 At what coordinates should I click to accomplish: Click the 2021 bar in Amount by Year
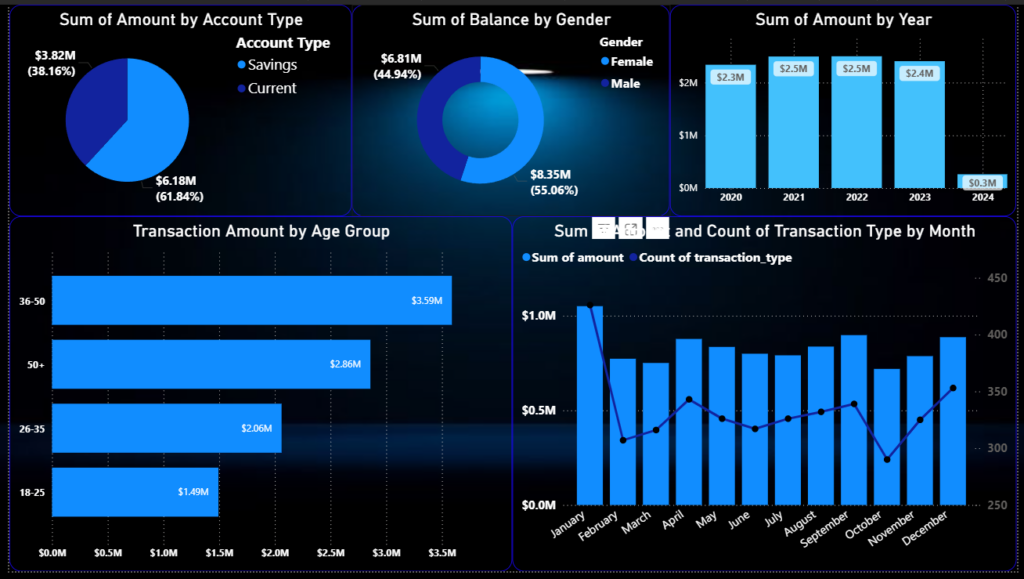tap(793, 122)
